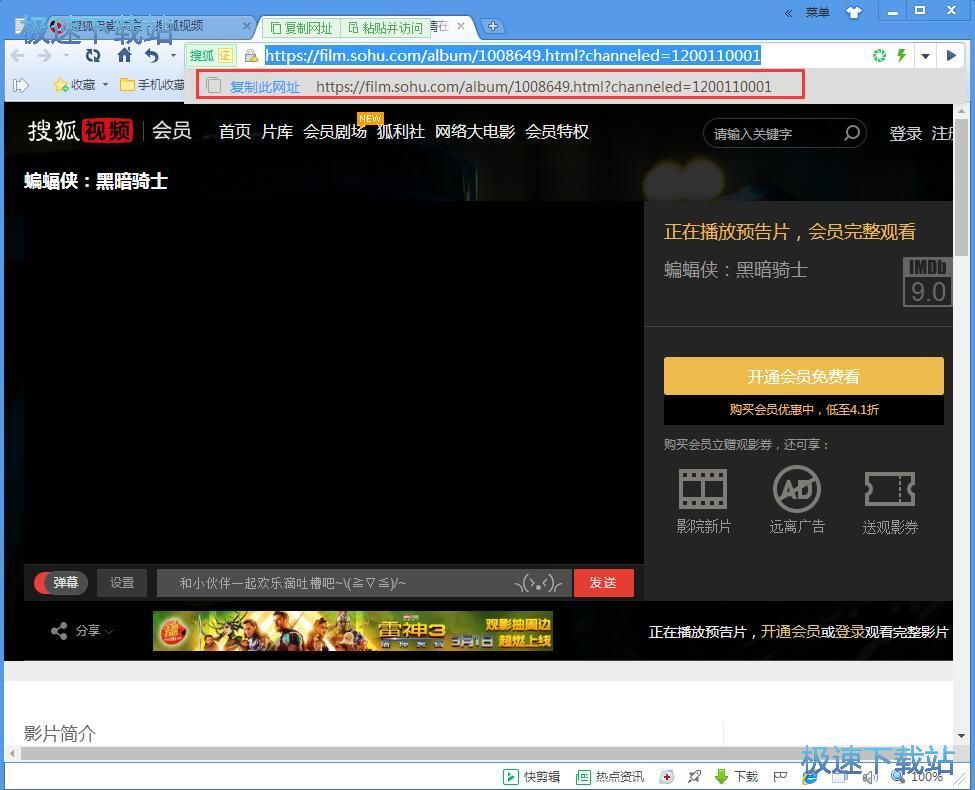Click the go arrow beside address bar

[951, 56]
